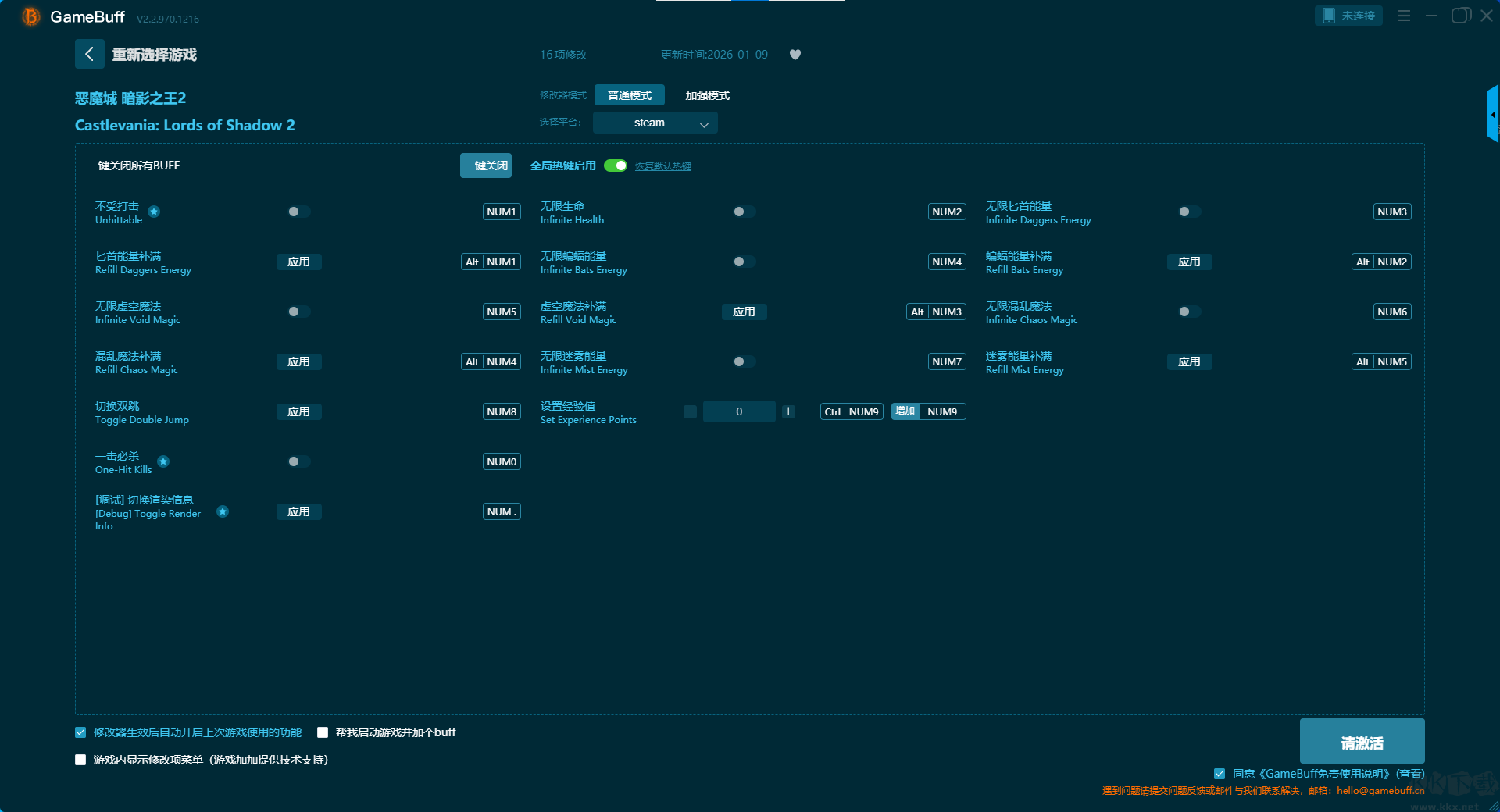The width and height of the screenshot is (1500, 812).
Task: Check the launch game and add buff option
Action: pos(323,732)
